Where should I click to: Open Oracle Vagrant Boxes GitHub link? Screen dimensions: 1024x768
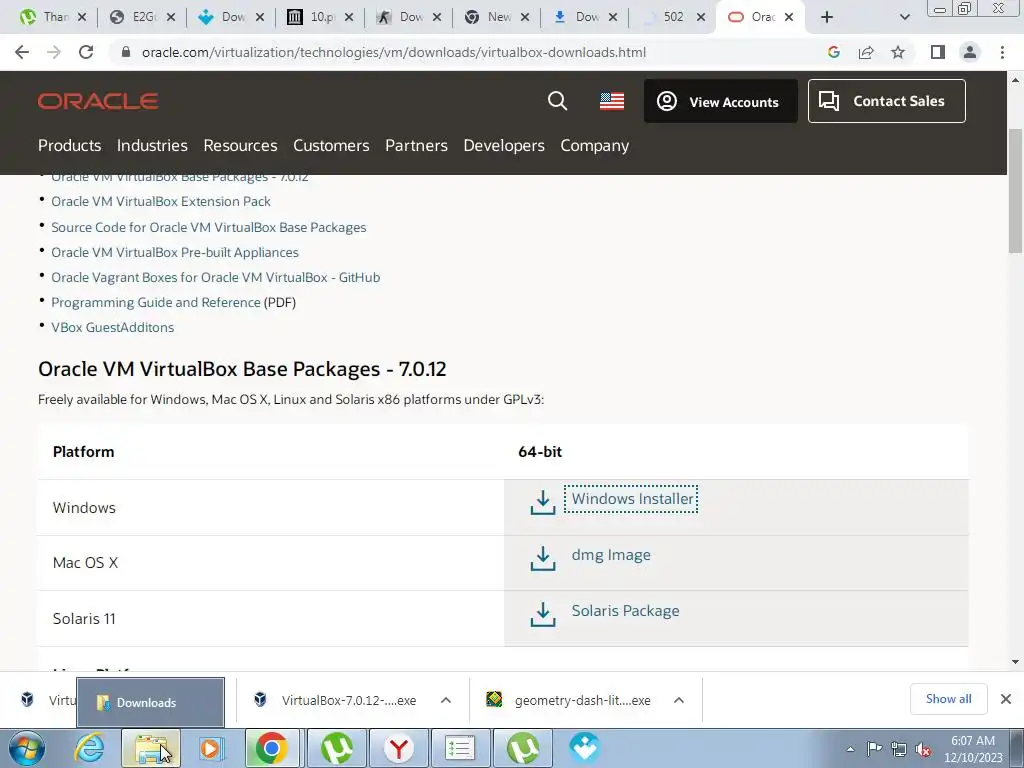click(x=216, y=278)
